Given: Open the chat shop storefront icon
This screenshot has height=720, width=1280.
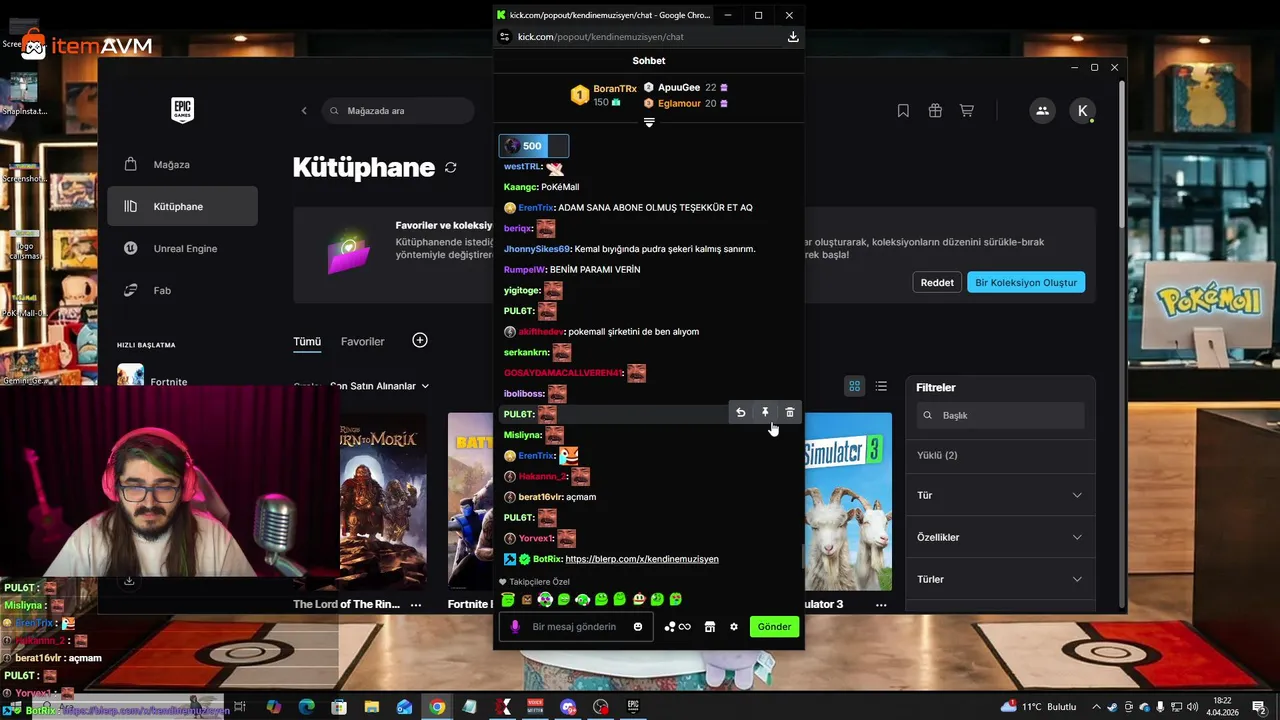Looking at the screenshot, I should [710, 627].
